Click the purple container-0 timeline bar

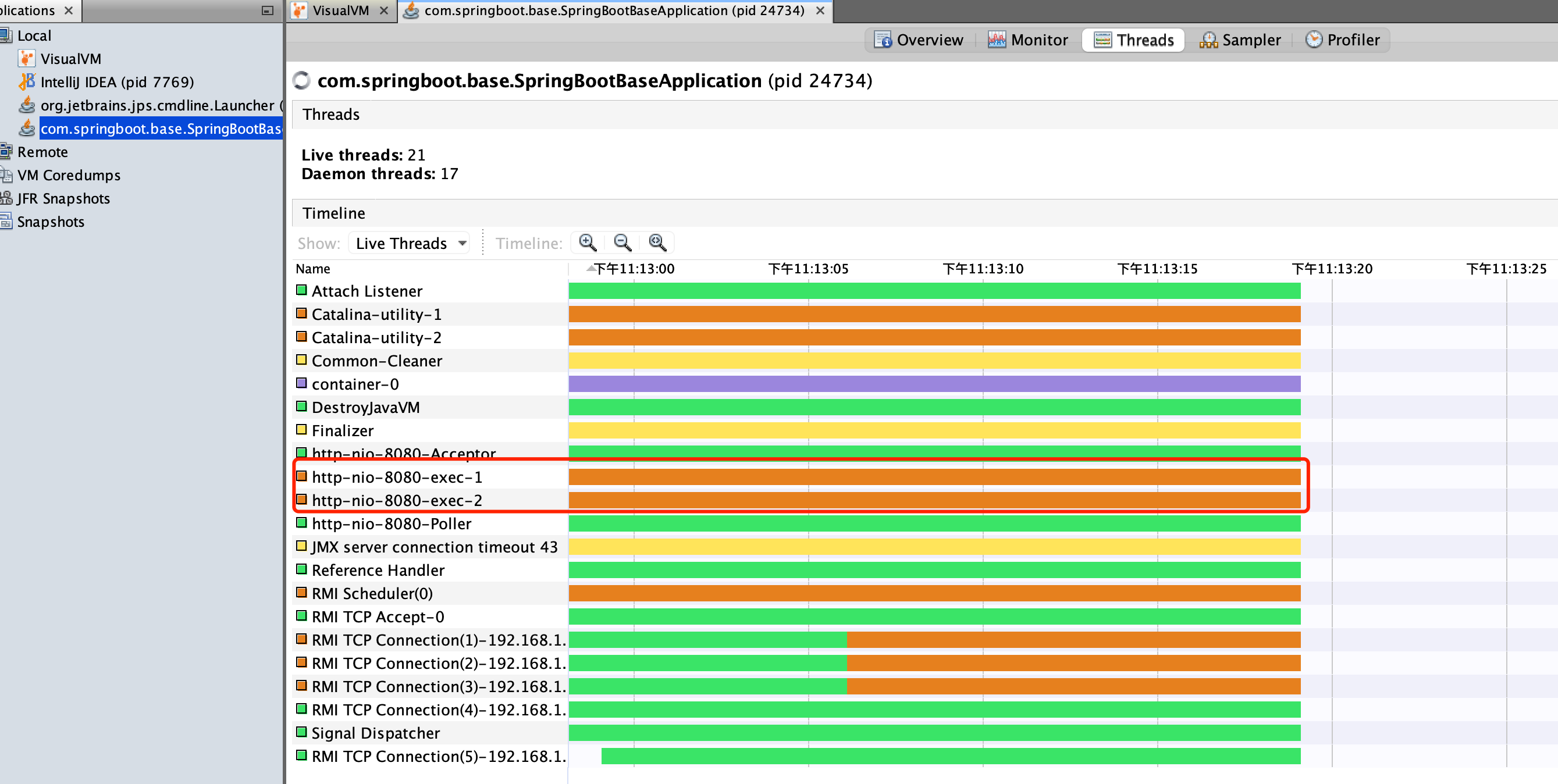tap(934, 384)
